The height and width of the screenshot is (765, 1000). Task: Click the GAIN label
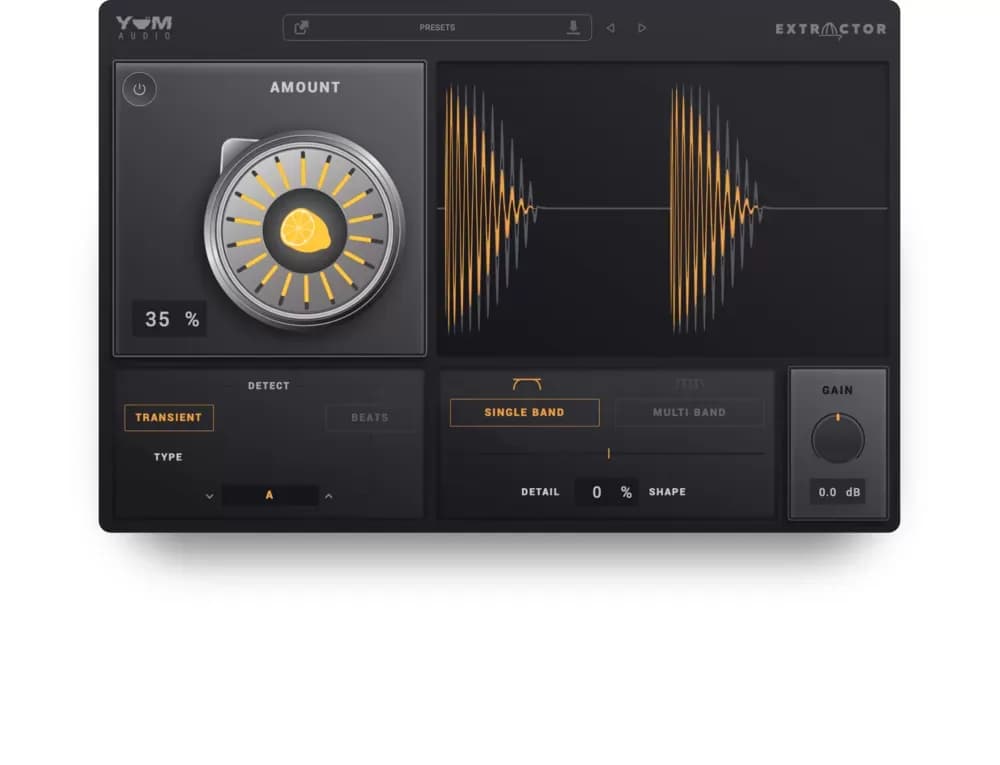837,390
